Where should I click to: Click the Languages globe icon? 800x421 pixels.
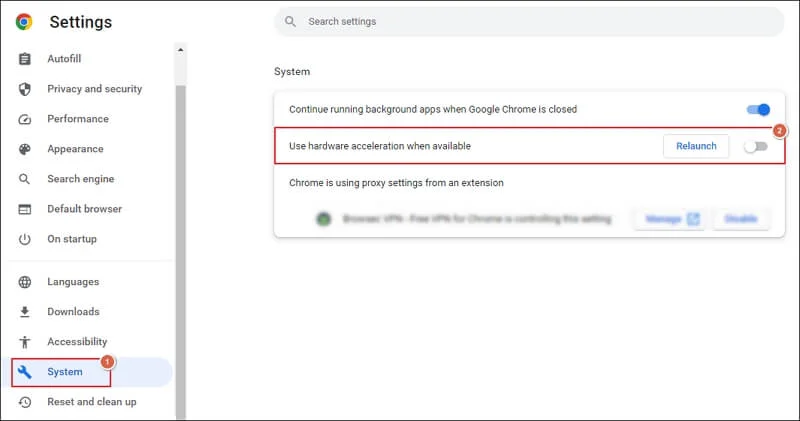click(x=24, y=282)
